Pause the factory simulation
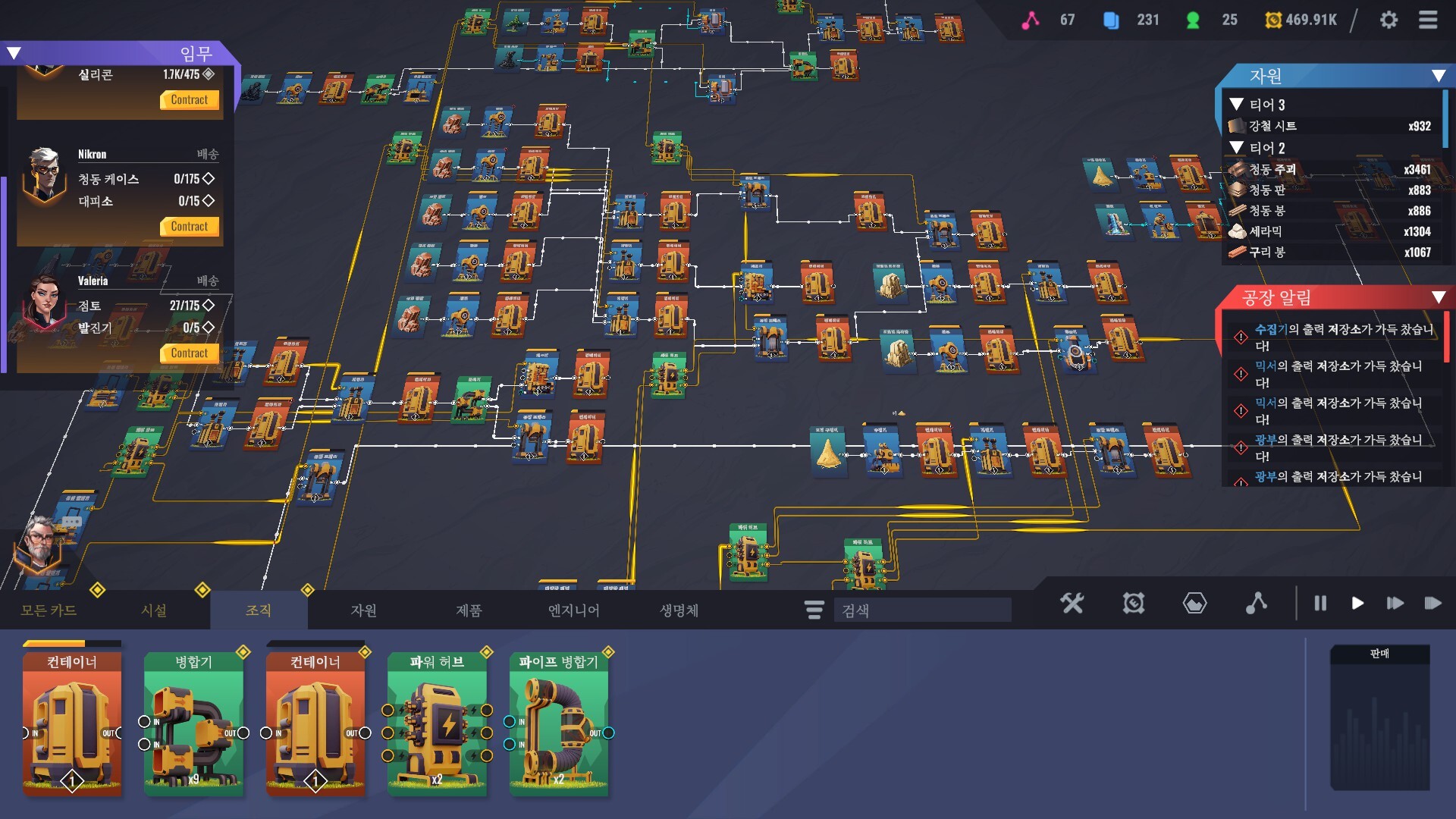The image size is (1456, 819). pos(1320,604)
